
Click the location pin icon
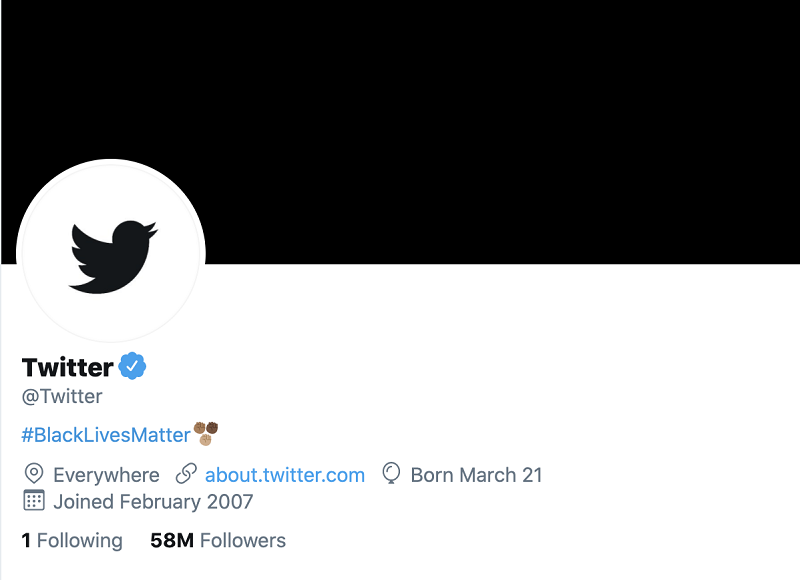pos(34,474)
